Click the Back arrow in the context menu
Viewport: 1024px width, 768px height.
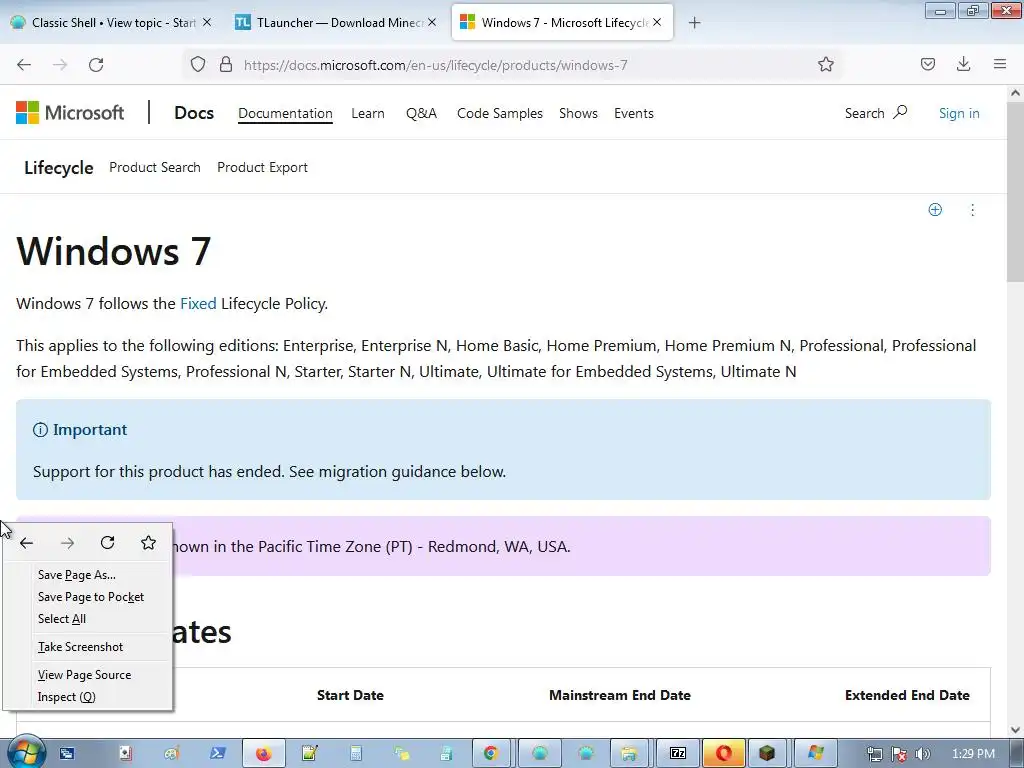tap(27, 543)
